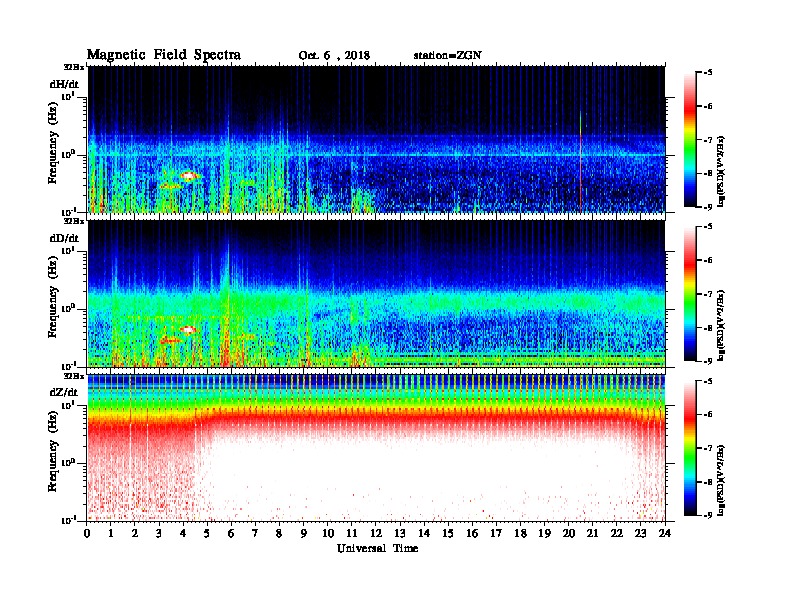
Task: Click hour "17" on the Universal Time axis
Action: pyautogui.click(x=497, y=533)
